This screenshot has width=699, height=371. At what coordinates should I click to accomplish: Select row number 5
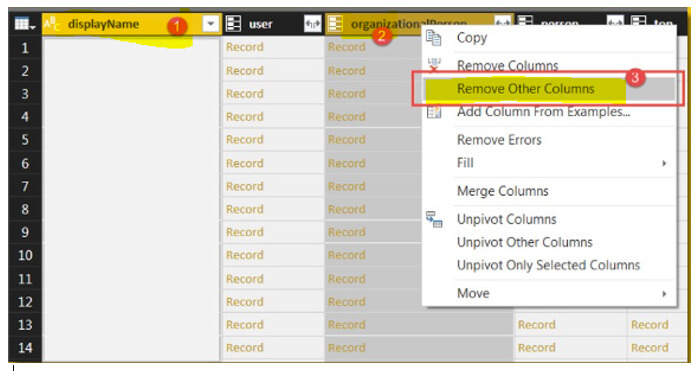pyautogui.click(x=25, y=140)
